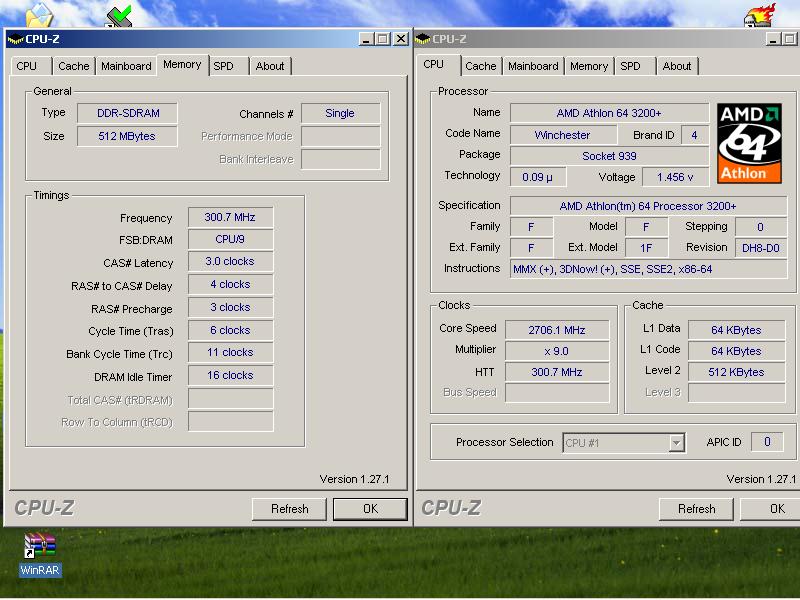800x600 pixels.
Task: Open the flaming desktop icon at top right
Action: [x=760, y=15]
